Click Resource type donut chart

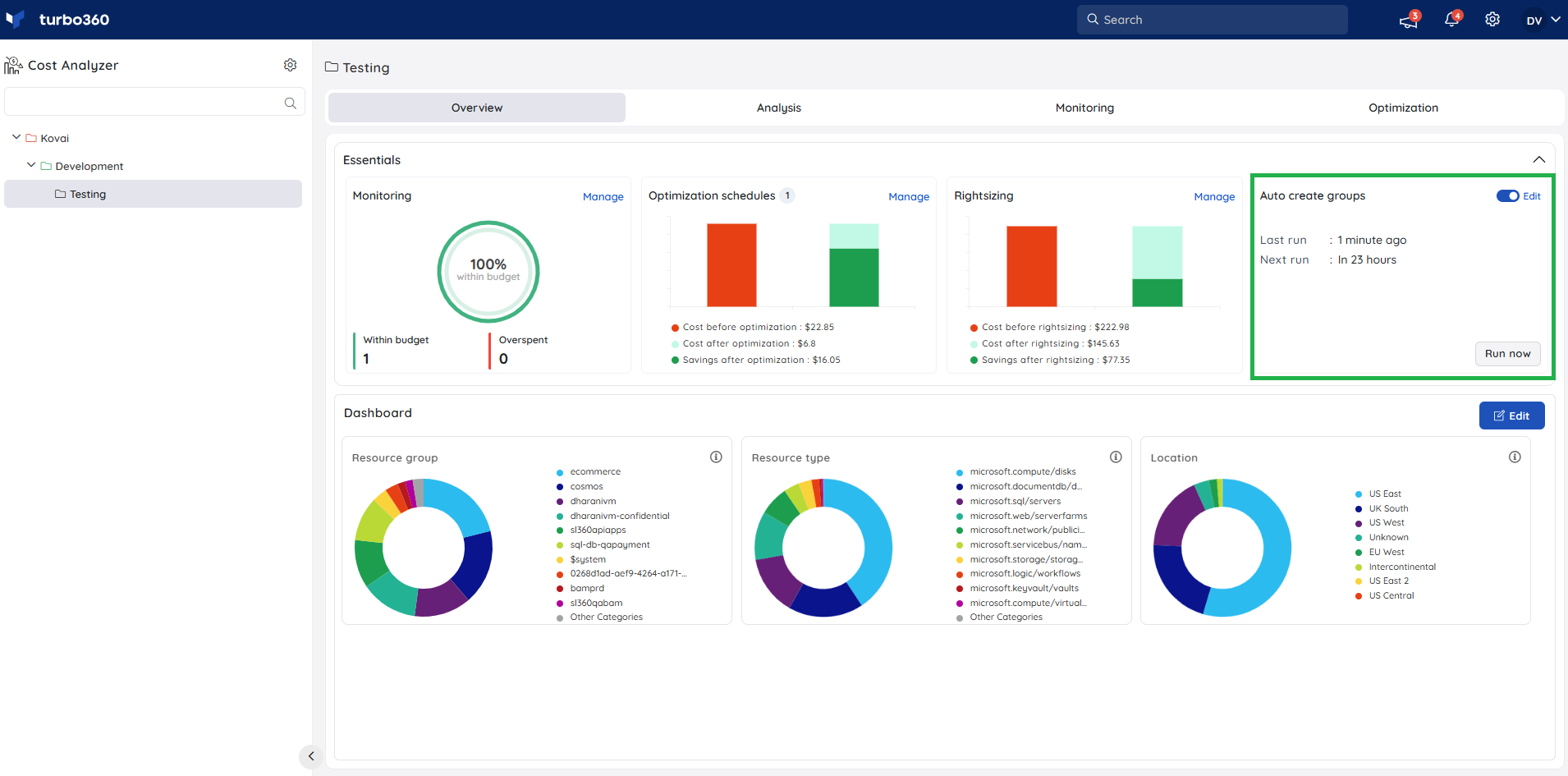coord(823,548)
